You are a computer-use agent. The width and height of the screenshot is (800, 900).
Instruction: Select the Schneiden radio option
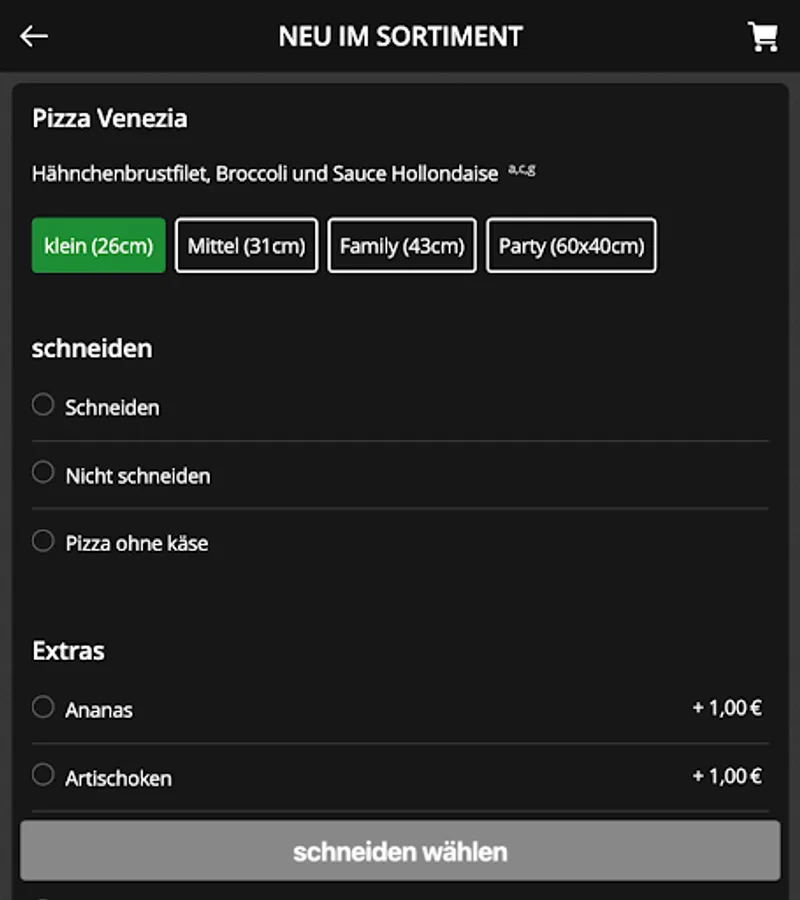pyautogui.click(x=43, y=405)
